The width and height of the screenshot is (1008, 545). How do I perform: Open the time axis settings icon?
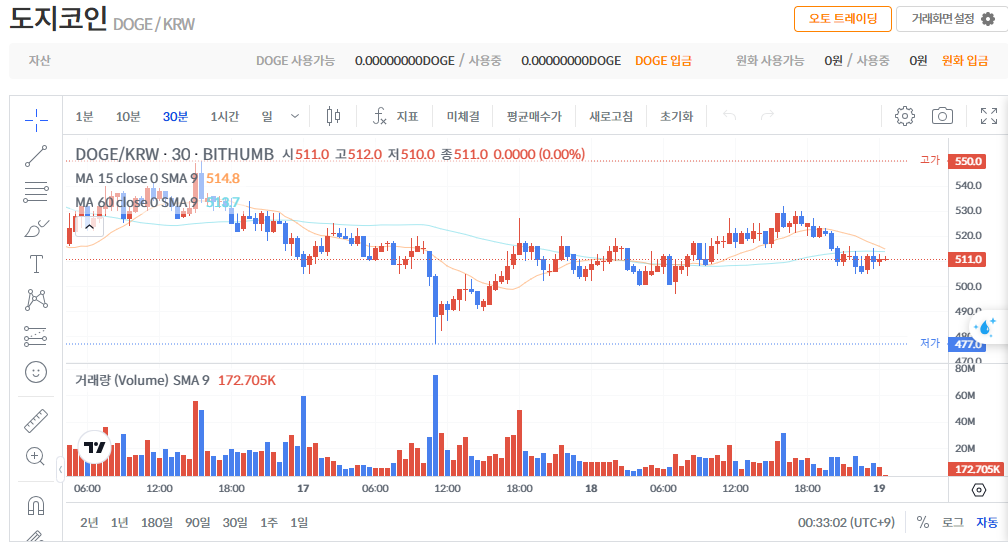[x=978, y=490]
